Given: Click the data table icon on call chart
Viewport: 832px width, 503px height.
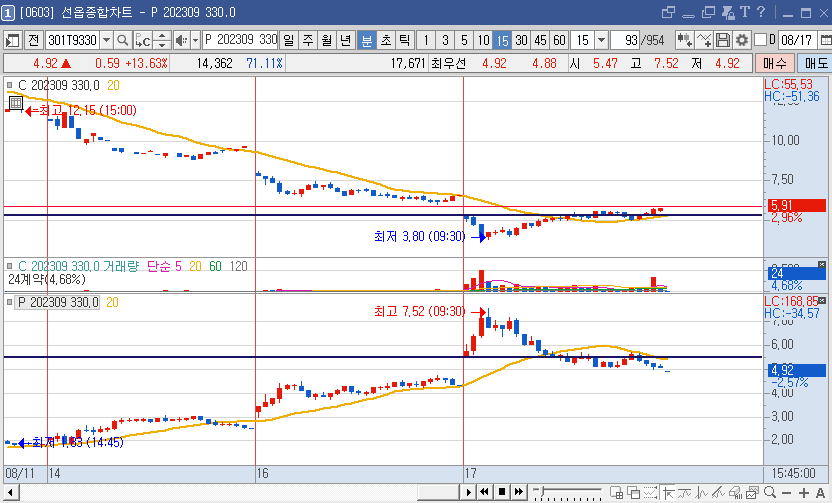Looking at the screenshot, I should click(16, 102).
